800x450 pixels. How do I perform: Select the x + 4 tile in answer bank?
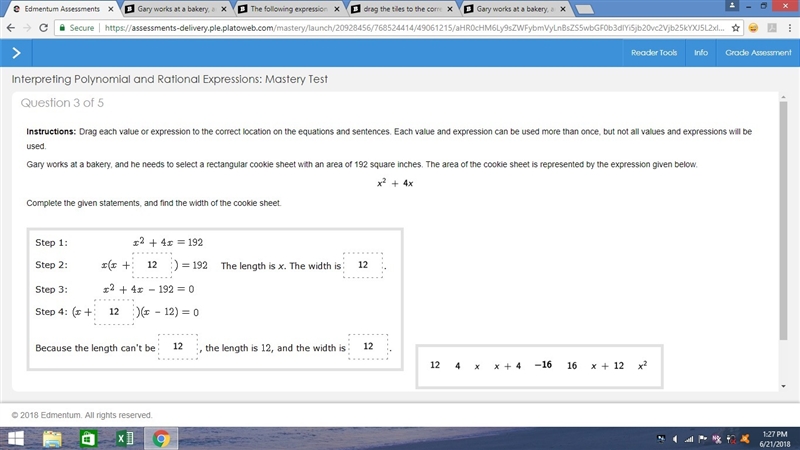pyautogui.click(x=508, y=366)
